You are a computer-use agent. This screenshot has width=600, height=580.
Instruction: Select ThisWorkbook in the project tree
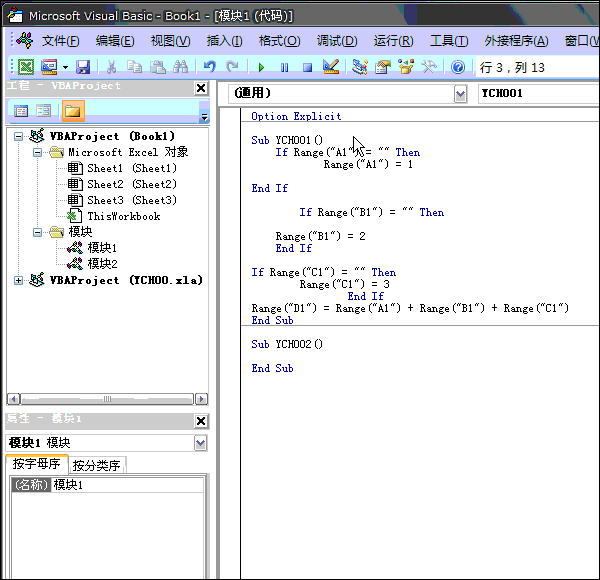pos(123,216)
